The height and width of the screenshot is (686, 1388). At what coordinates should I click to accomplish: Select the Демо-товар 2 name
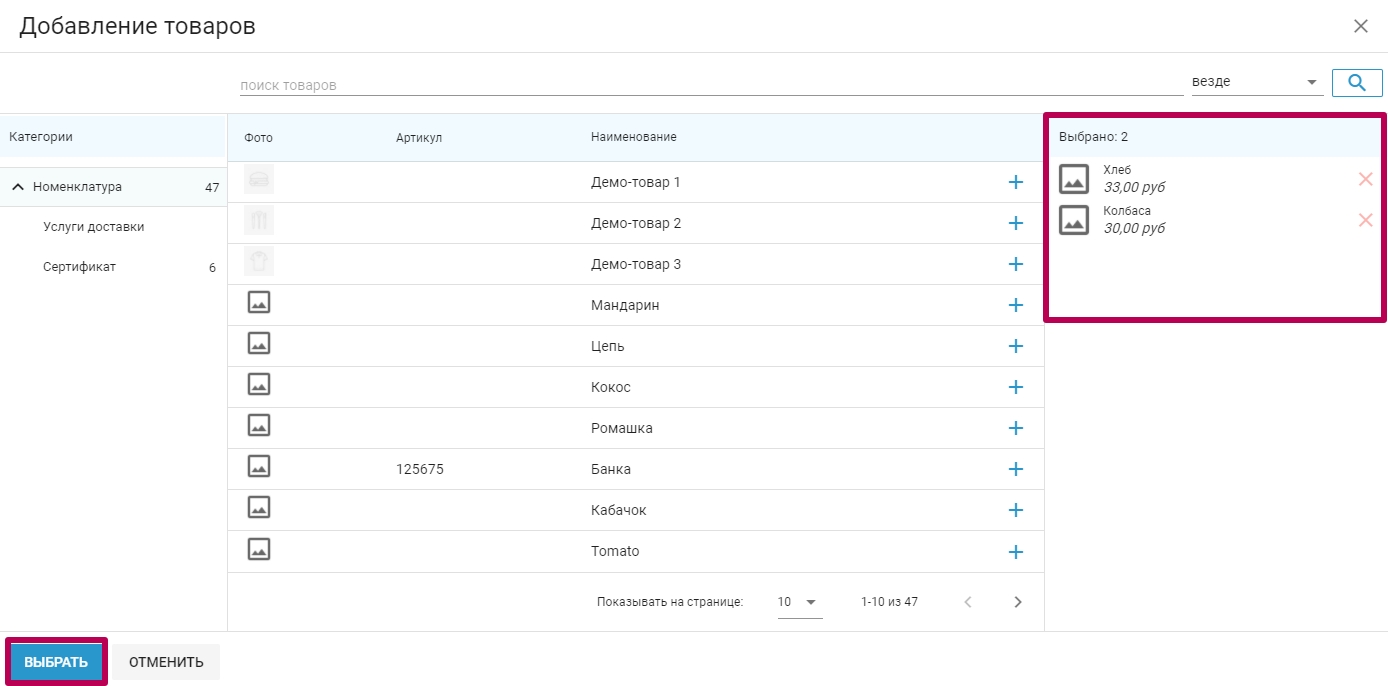coord(636,223)
